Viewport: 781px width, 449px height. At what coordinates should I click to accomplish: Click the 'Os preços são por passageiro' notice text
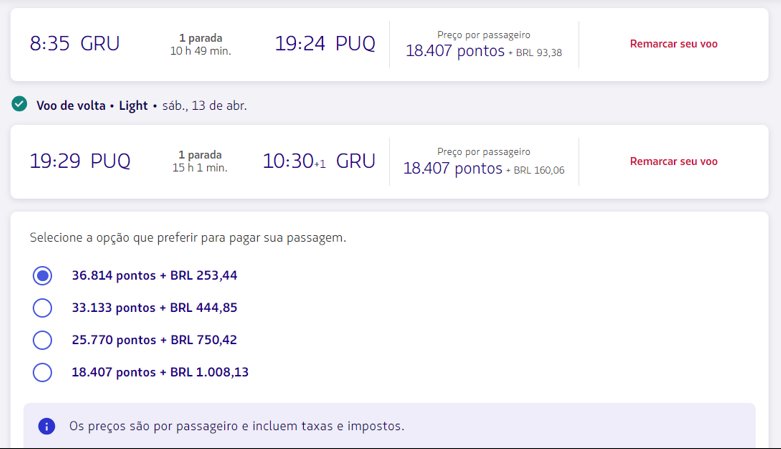(237, 426)
